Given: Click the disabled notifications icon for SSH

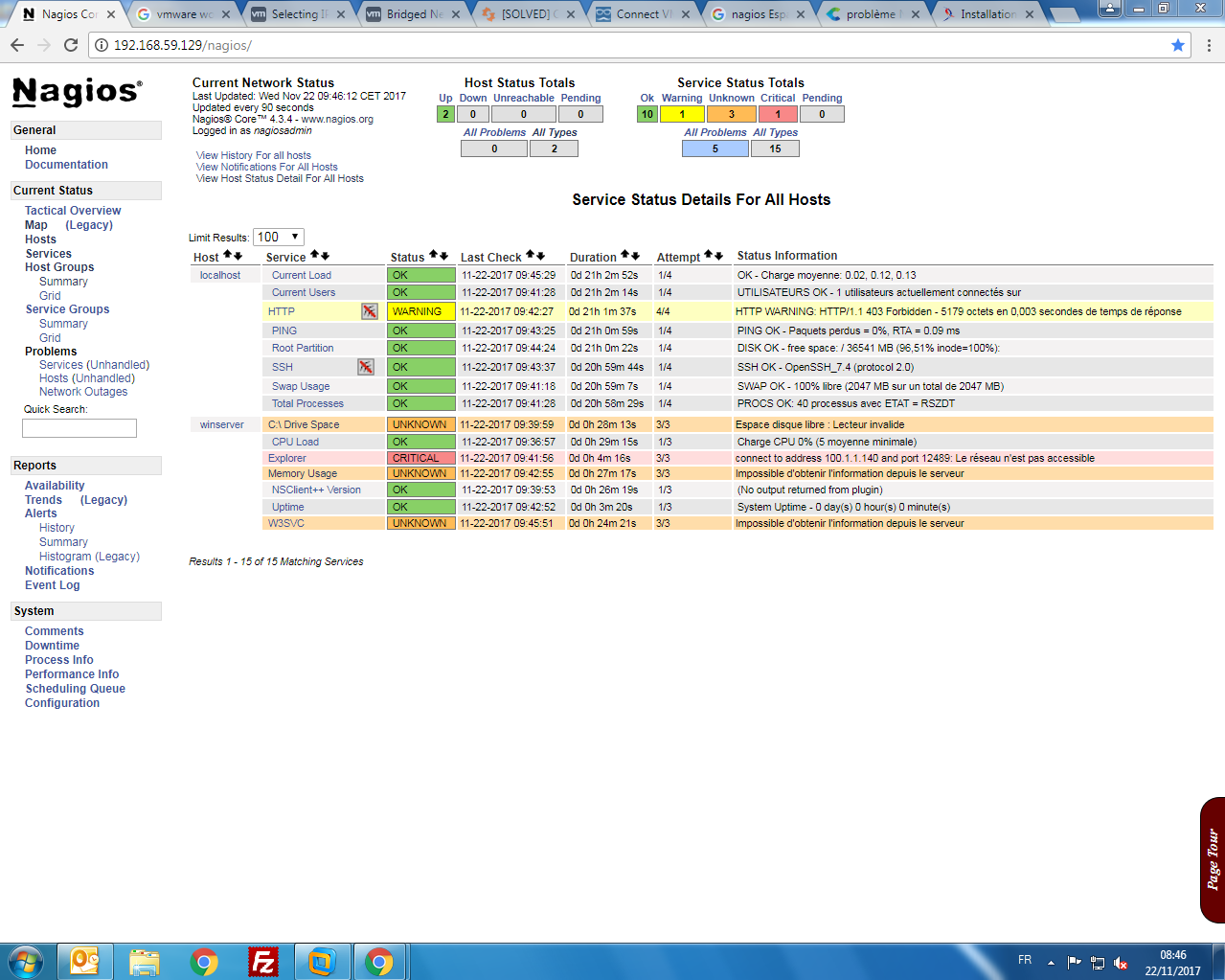Looking at the screenshot, I should pos(365,367).
